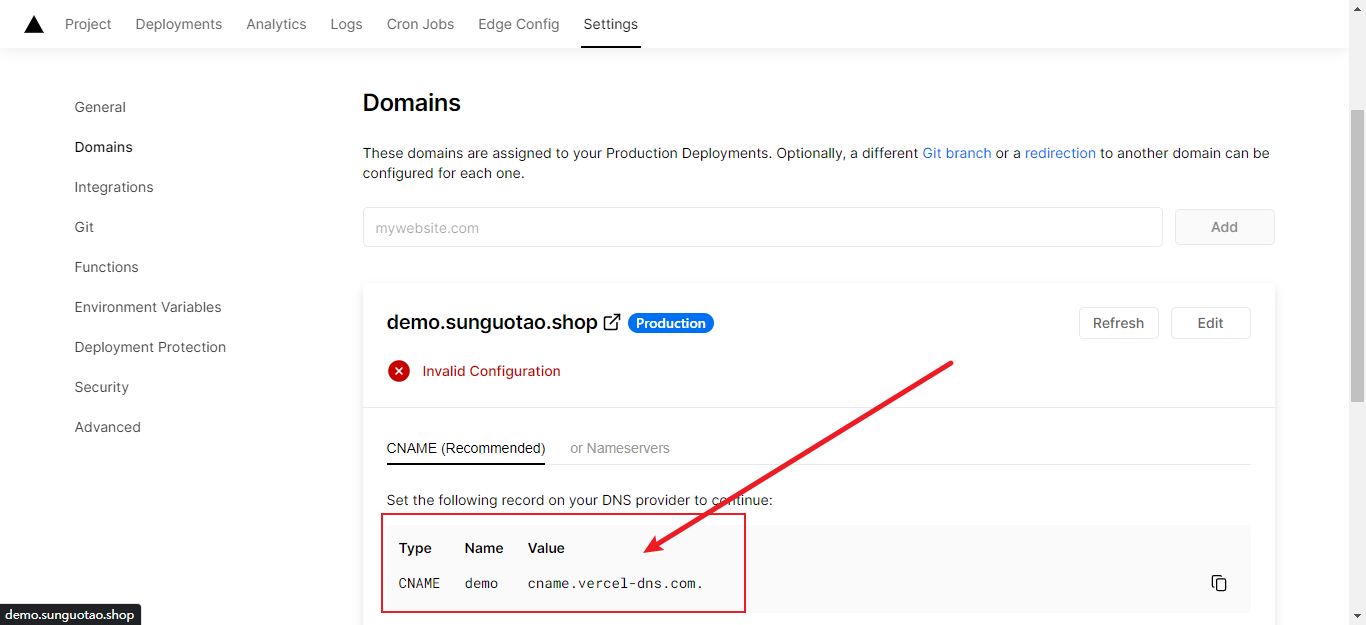Copy the CNAME record value
This screenshot has height=625, width=1366.
coord(1218,583)
